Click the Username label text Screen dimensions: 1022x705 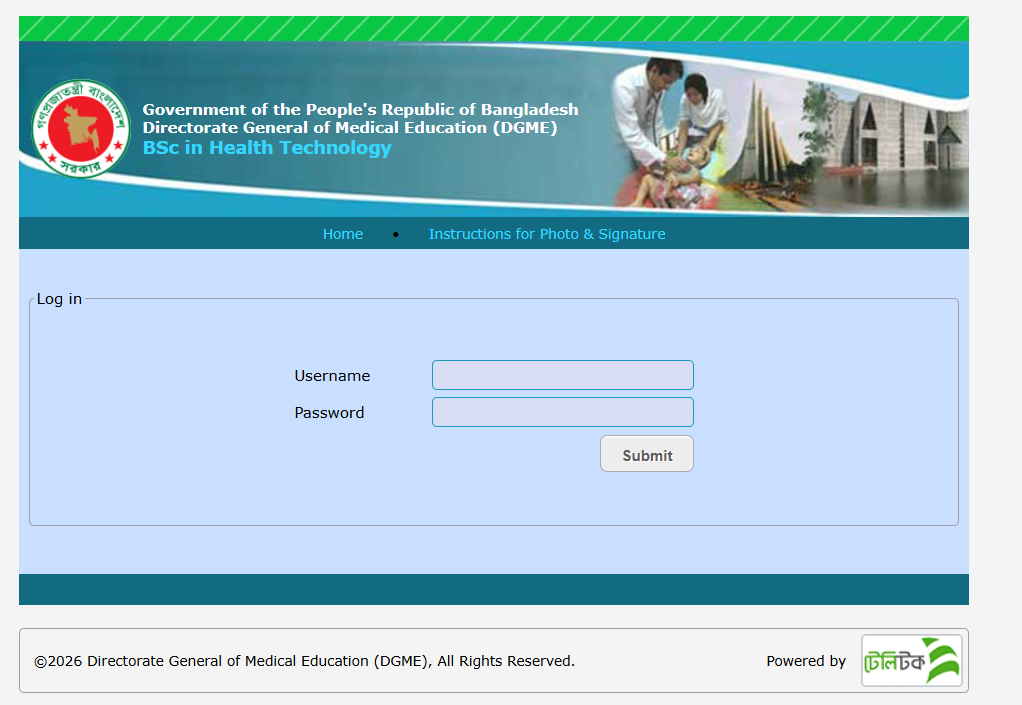(332, 376)
